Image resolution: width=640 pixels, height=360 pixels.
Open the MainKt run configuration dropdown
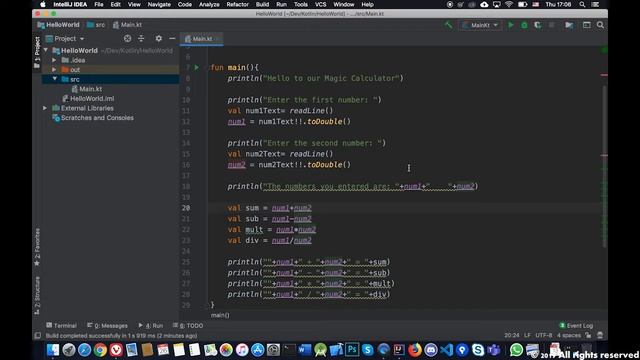481,25
